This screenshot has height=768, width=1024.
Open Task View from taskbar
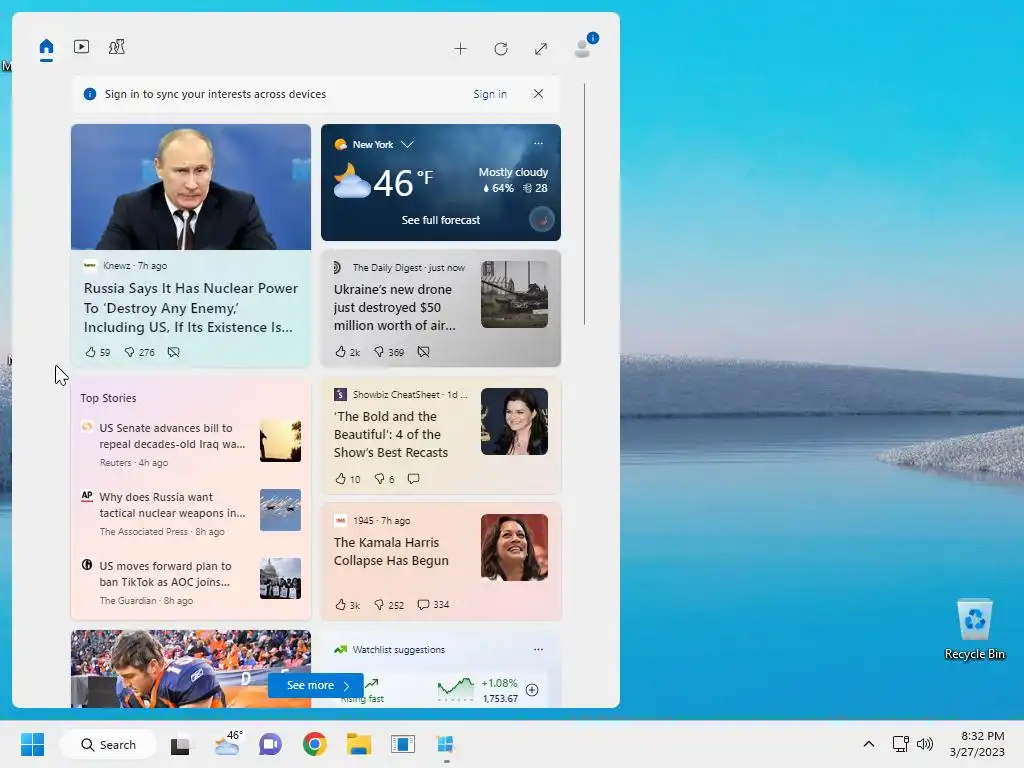coord(180,744)
